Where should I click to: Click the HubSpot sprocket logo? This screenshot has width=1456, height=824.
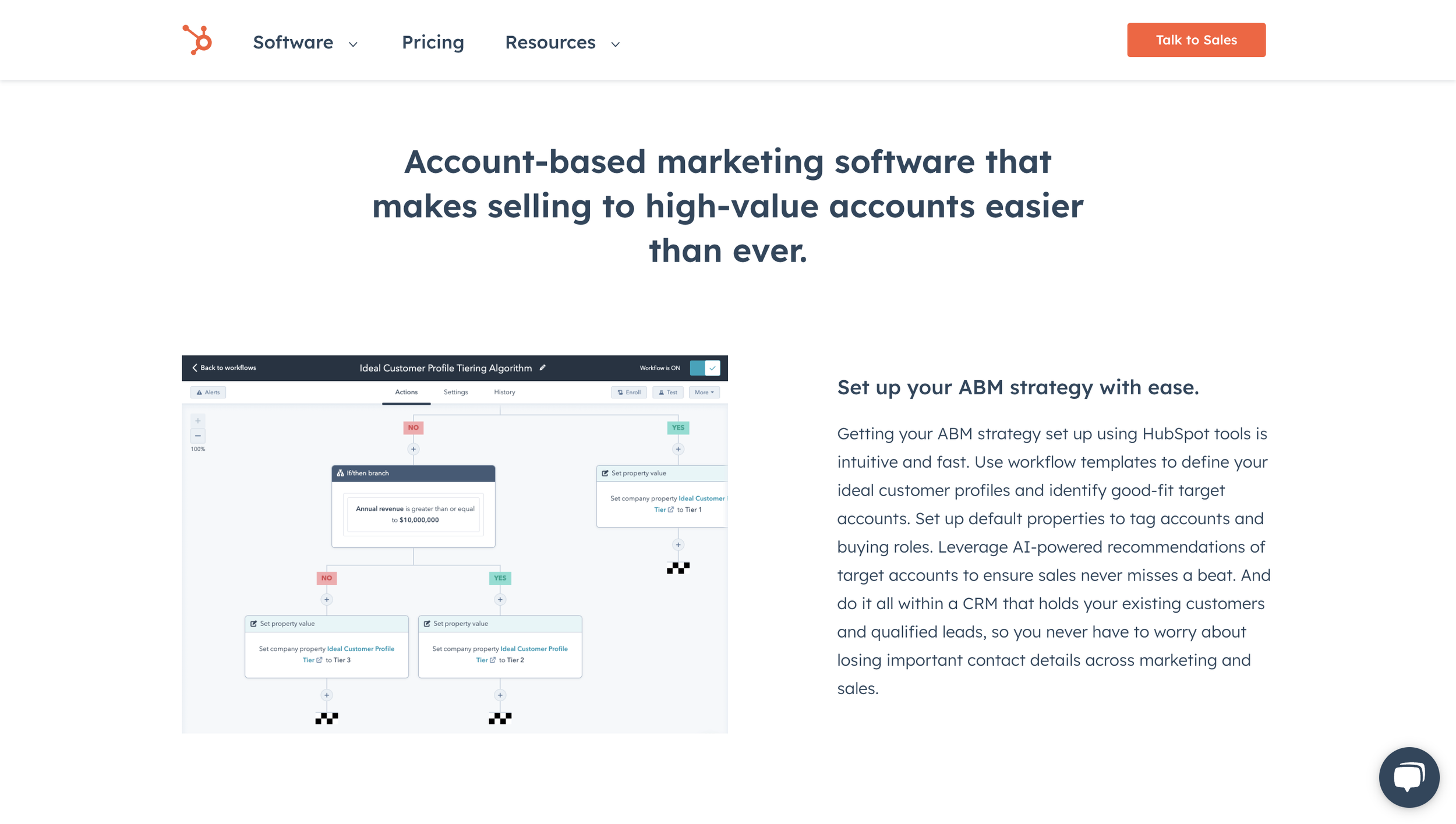197,40
